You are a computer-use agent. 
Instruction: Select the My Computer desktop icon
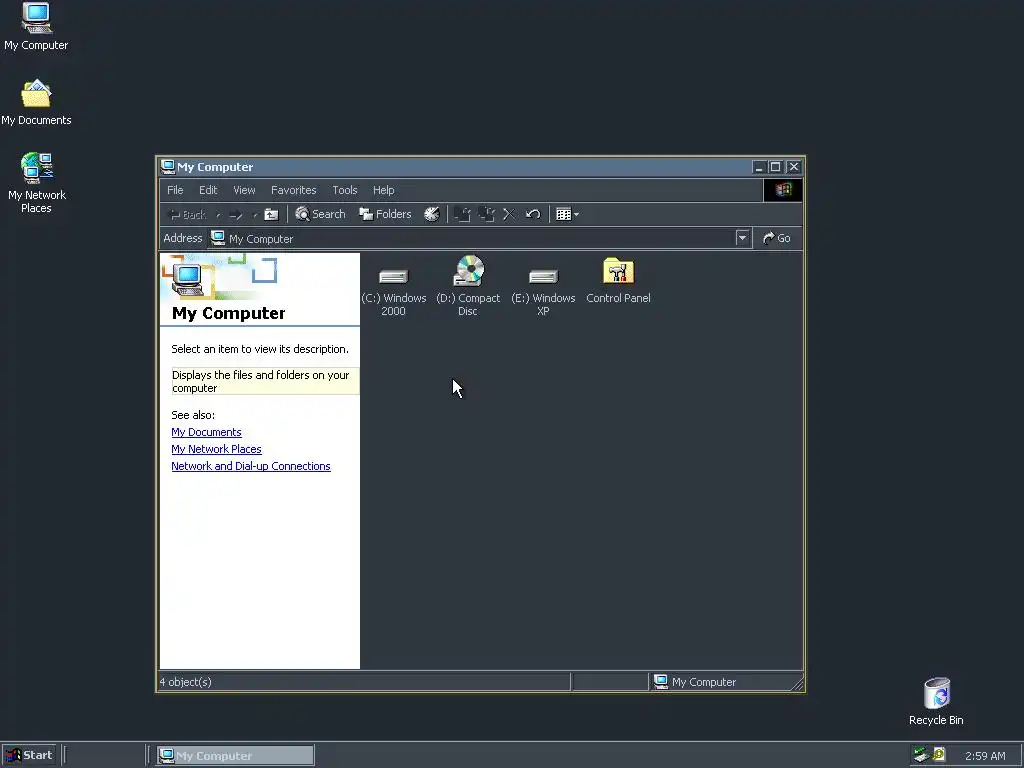(x=36, y=27)
